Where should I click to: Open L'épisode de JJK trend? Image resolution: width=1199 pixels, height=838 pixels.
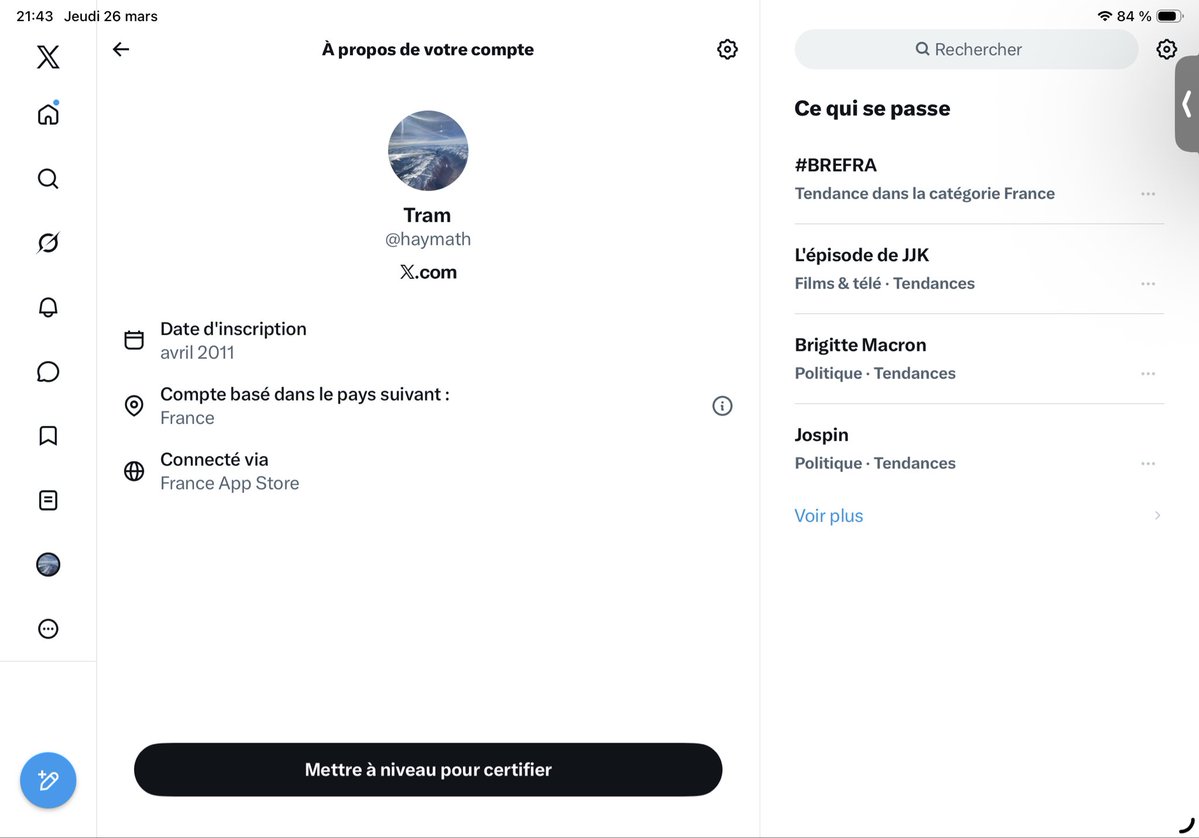(x=980, y=268)
